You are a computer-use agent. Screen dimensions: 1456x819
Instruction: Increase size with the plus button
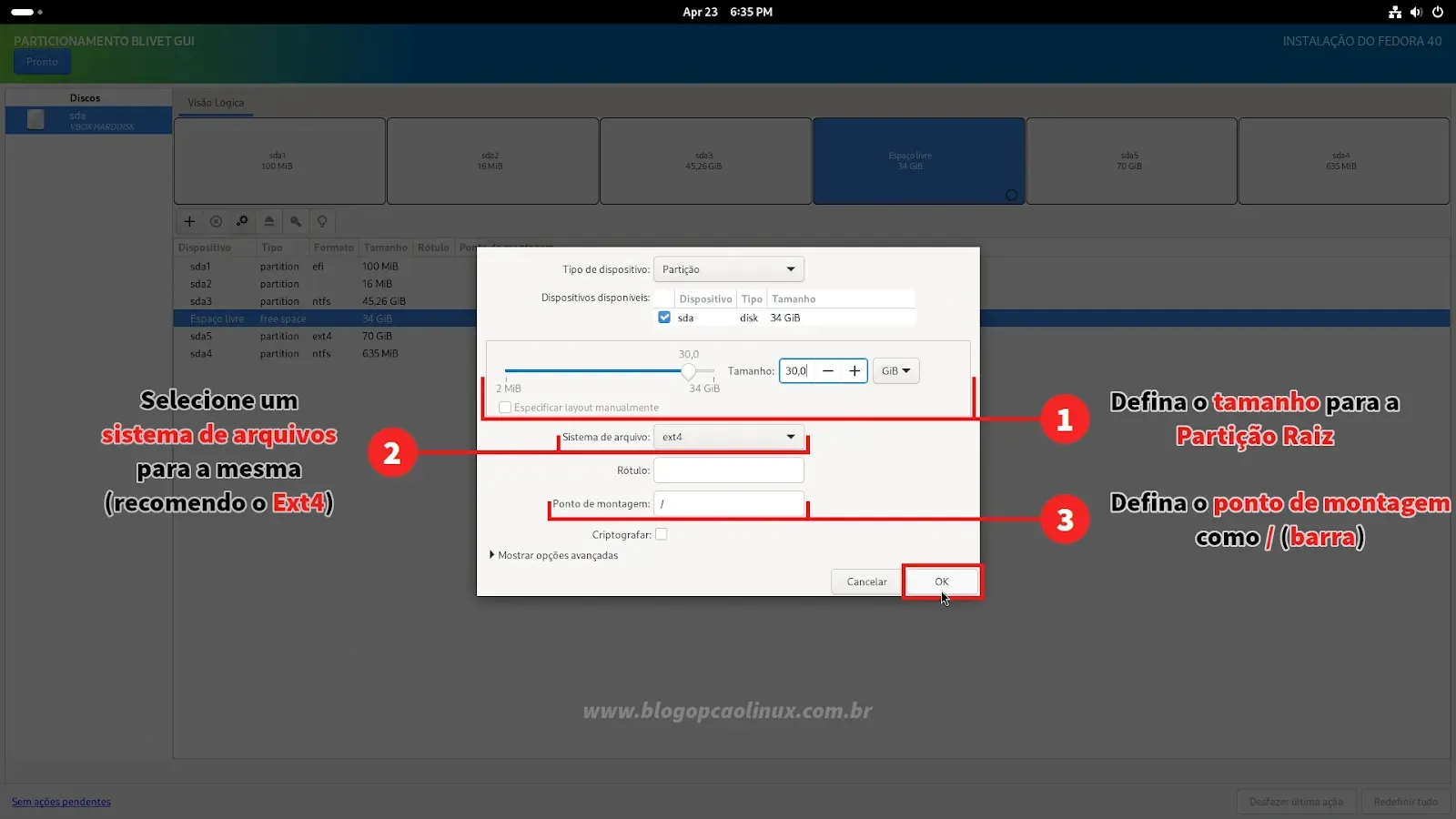click(854, 370)
